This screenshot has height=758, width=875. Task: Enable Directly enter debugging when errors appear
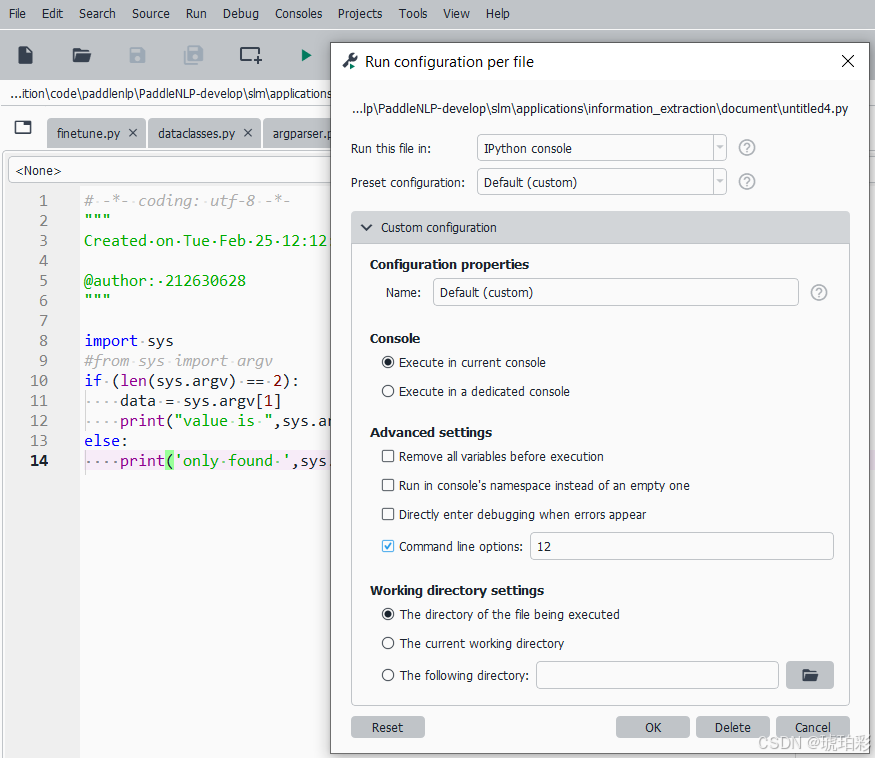tap(388, 514)
